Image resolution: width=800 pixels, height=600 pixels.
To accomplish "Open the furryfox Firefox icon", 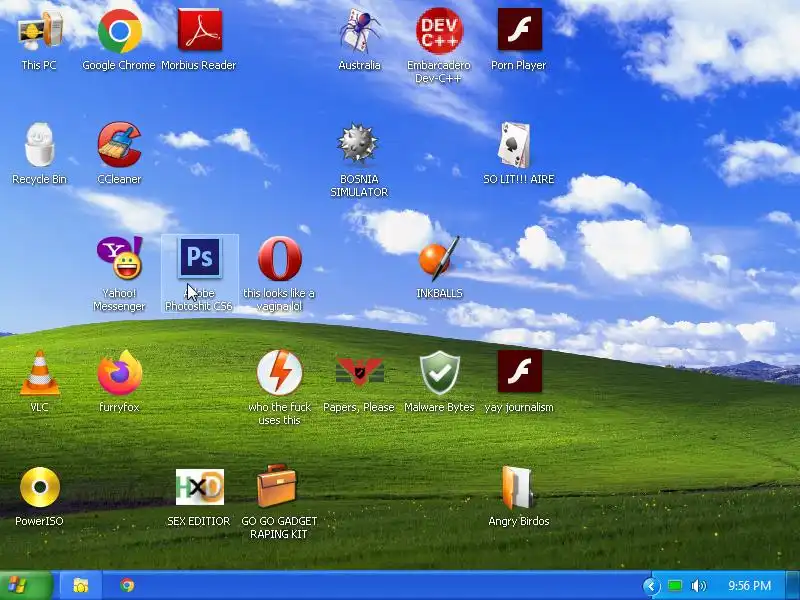I will 119,372.
